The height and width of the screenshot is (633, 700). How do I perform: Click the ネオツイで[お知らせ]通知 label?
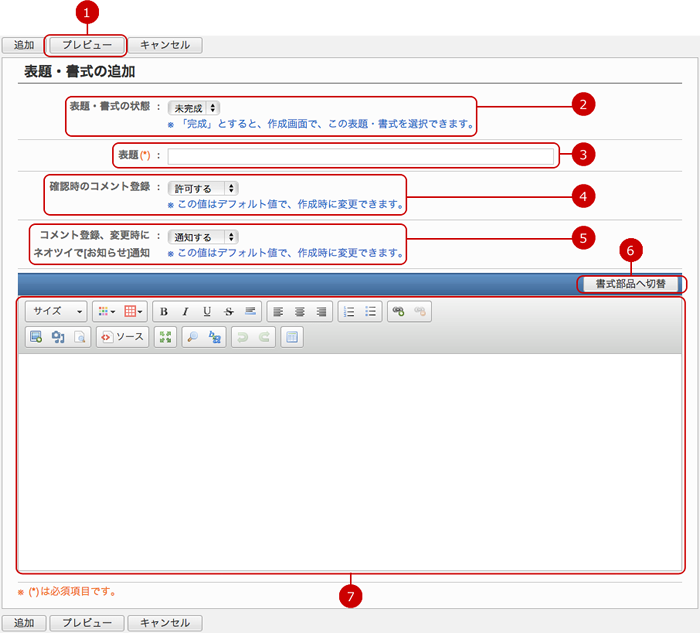pyautogui.click(x=92, y=253)
